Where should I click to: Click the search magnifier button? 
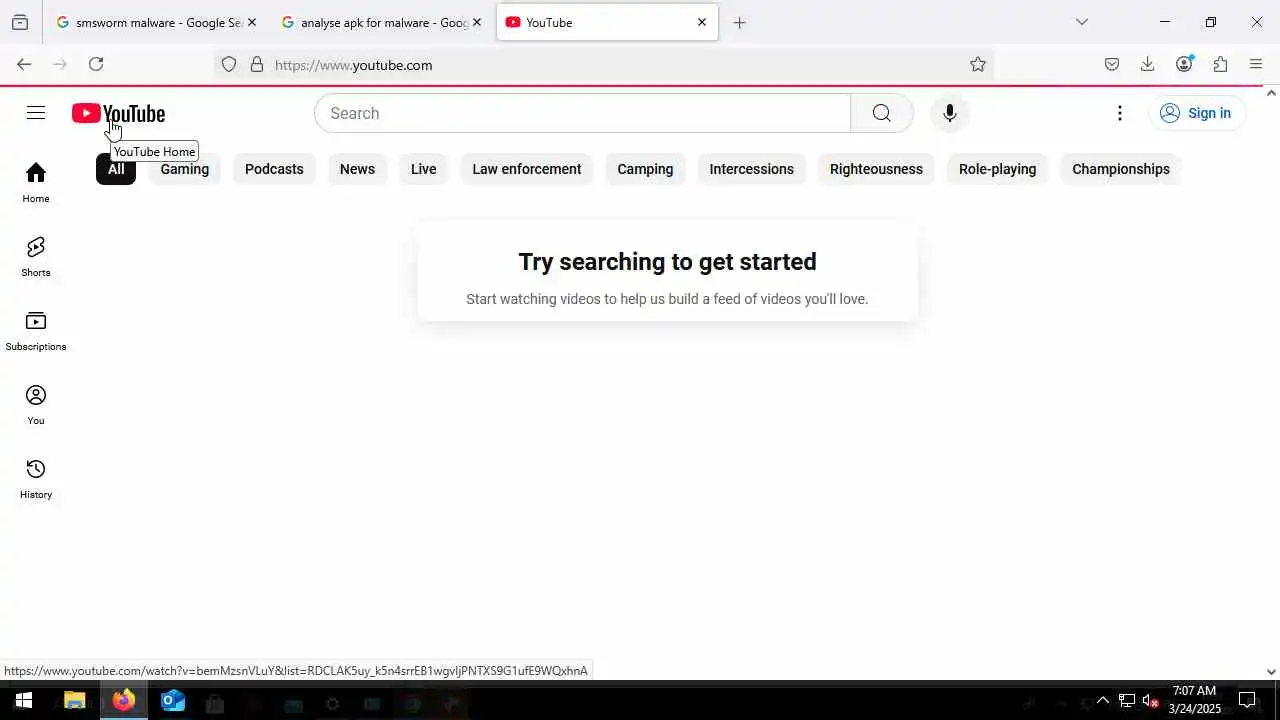click(x=881, y=113)
